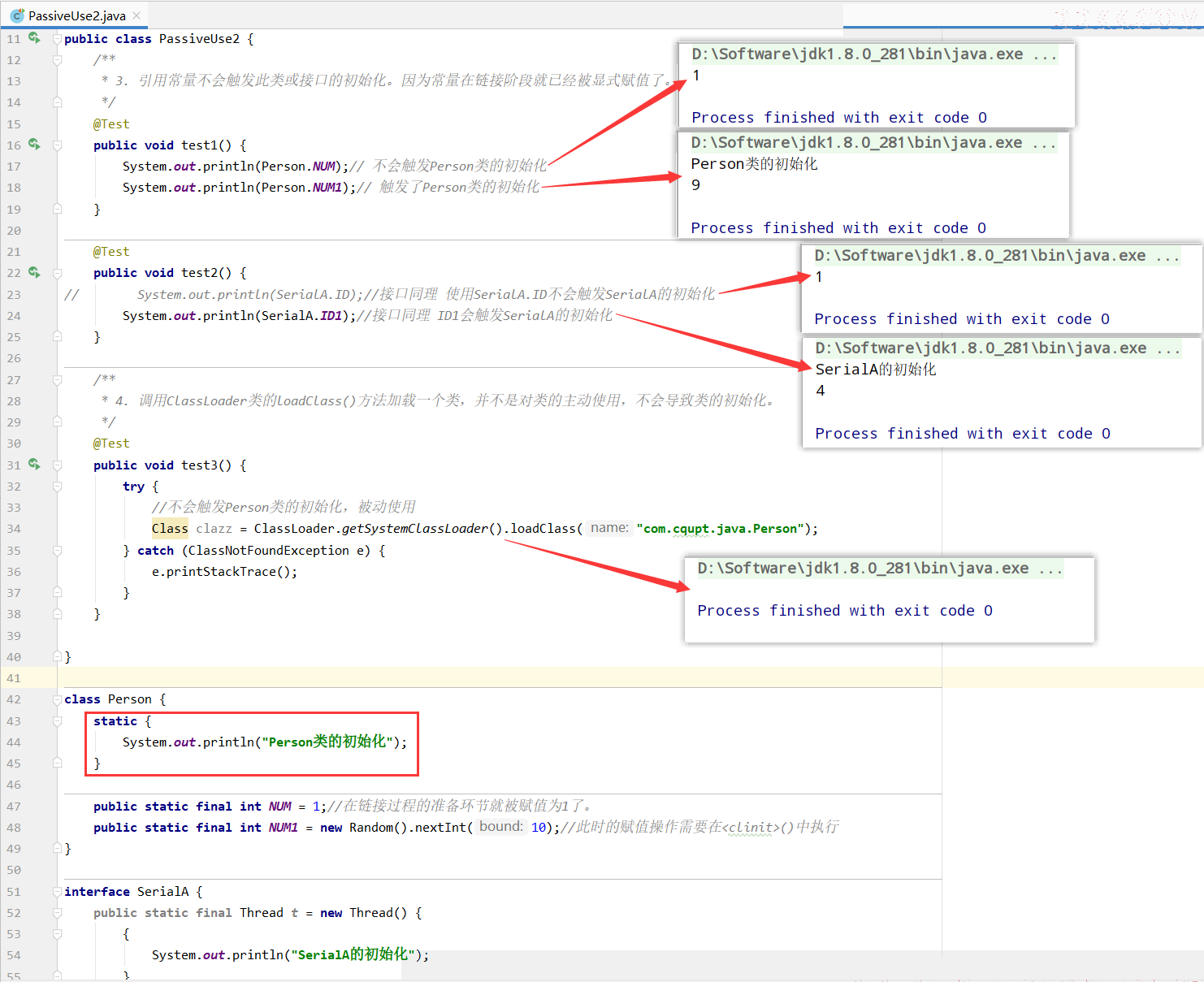Click the fold end marker at line 40
This screenshot has height=982, width=1204.
pos(57,655)
